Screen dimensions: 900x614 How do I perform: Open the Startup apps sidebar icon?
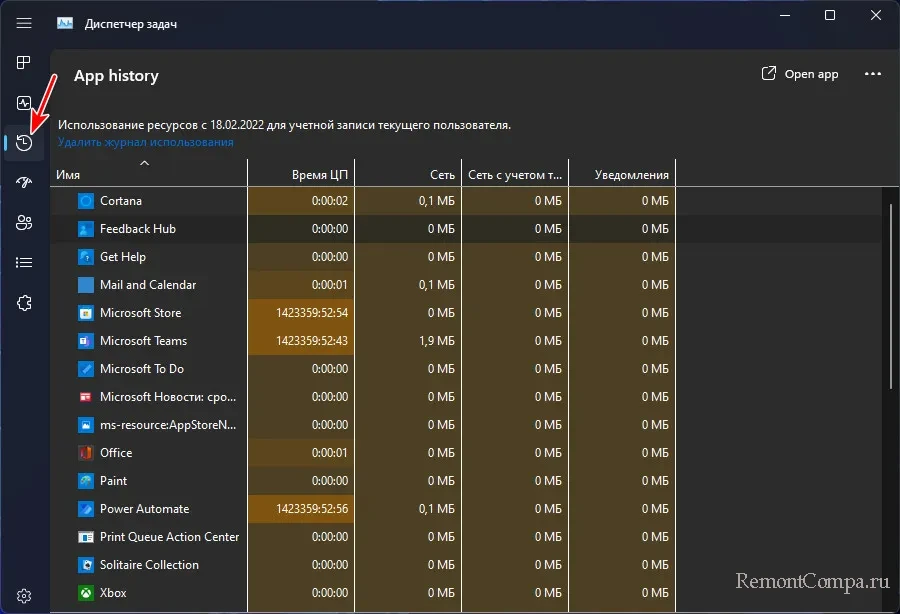[24, 182]
